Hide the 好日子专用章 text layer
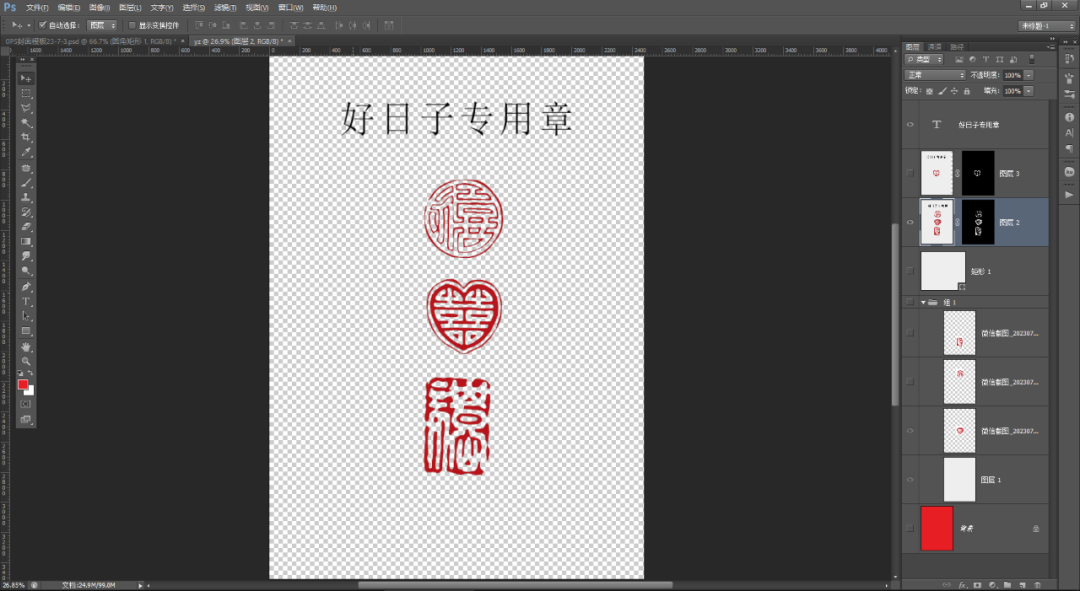 pos(910,123)
